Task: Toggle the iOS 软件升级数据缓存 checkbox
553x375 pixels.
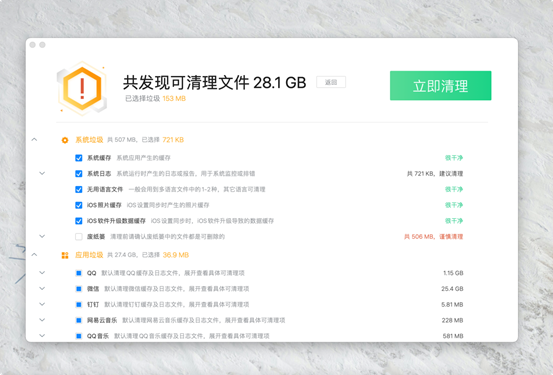Action: click(x=79, y=221)
